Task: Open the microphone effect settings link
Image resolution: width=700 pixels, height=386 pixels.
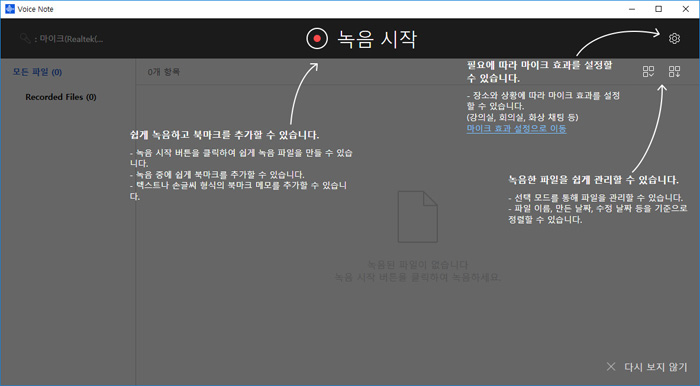Action: (x=517, y=129)
